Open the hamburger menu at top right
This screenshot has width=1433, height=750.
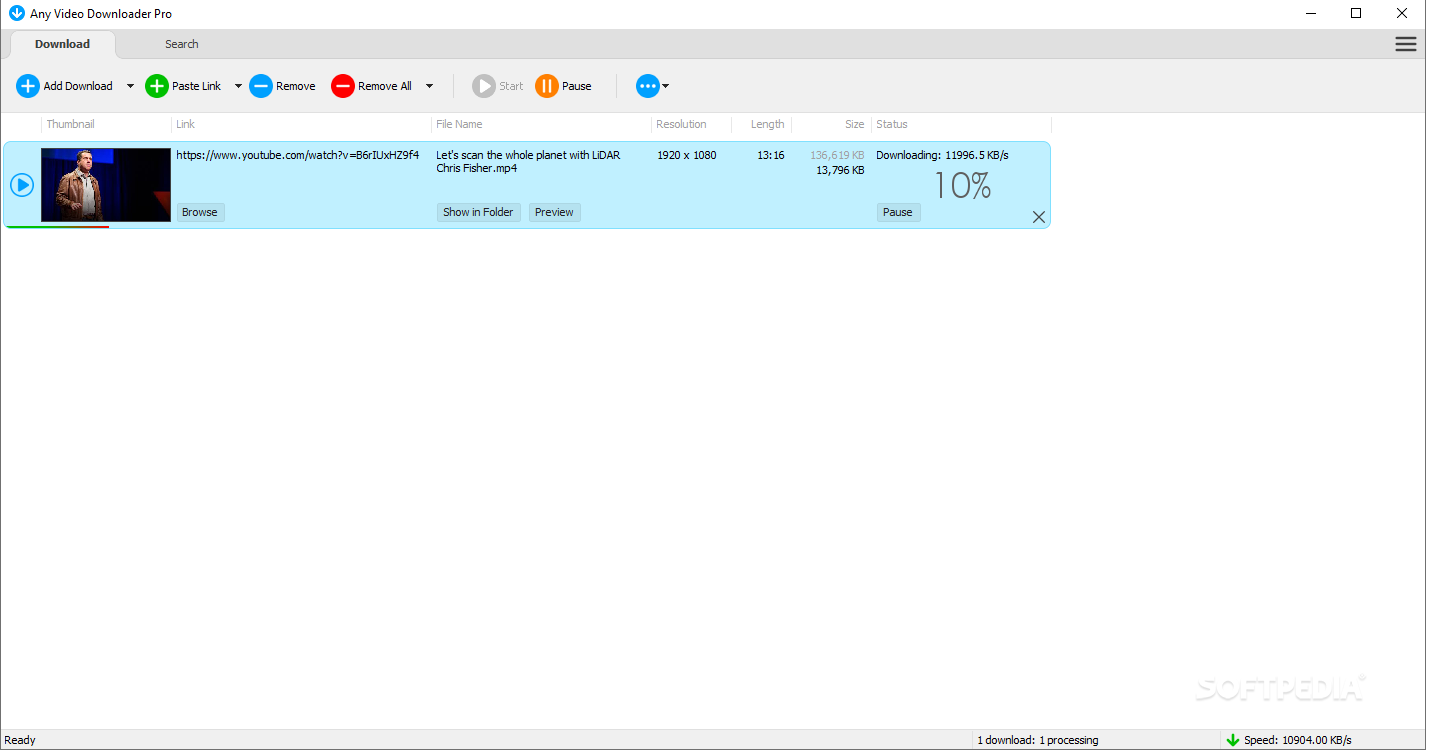(x=1405, y=44)
